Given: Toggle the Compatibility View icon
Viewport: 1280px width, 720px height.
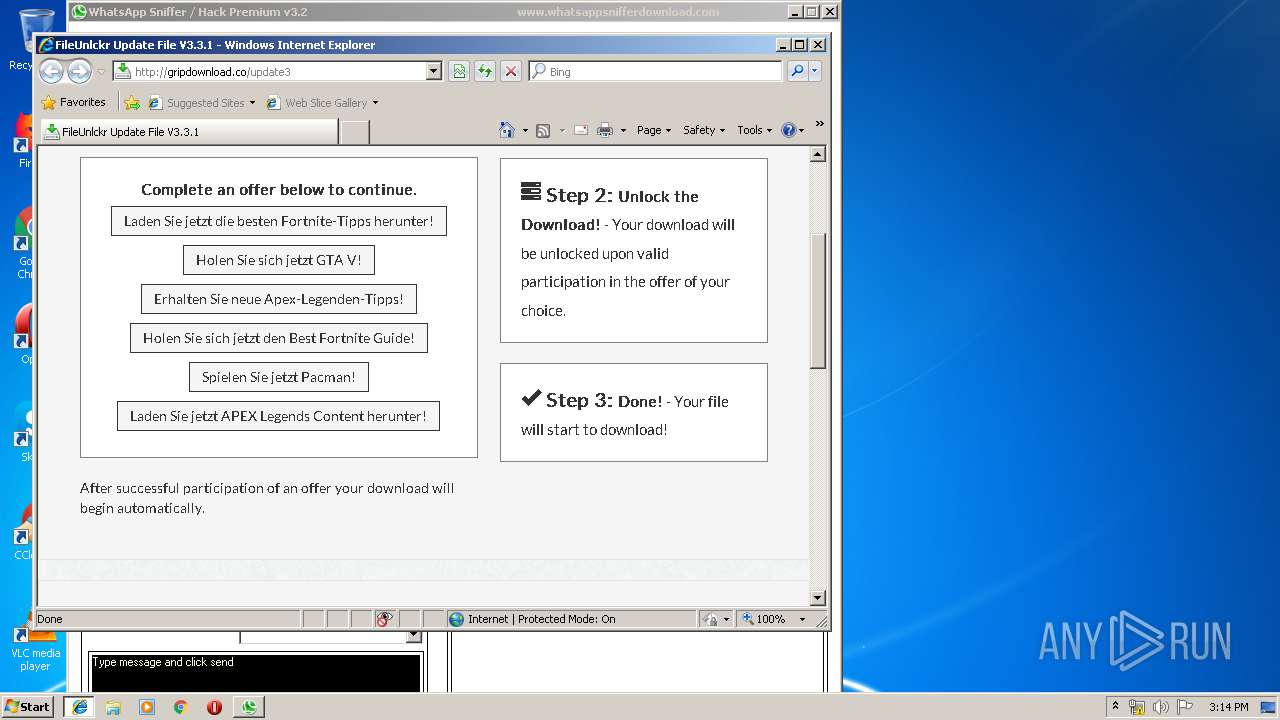Looking at the screenshot, I should tap(458, 71).
